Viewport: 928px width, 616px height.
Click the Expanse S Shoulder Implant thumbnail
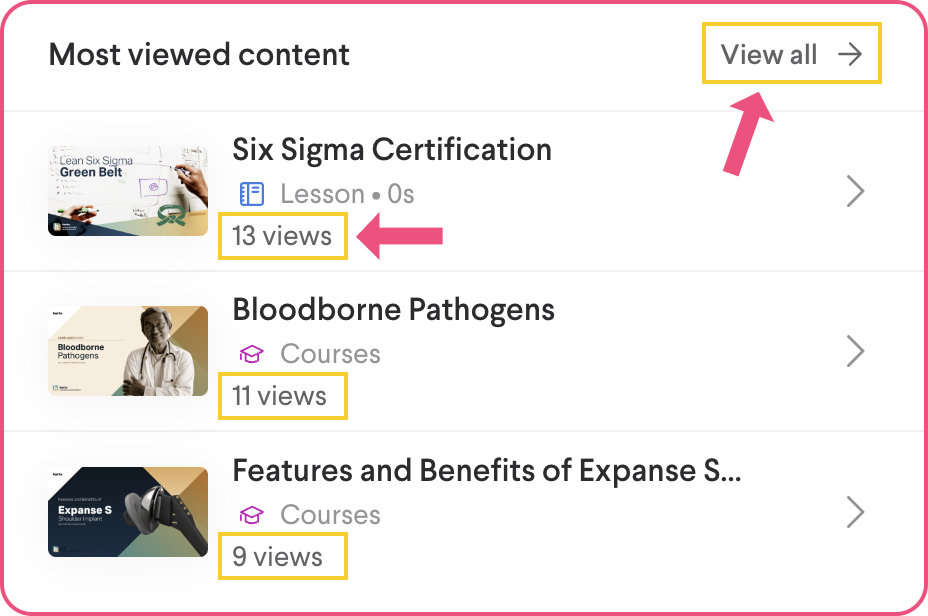pyautogui.click(x=128, y=512)
